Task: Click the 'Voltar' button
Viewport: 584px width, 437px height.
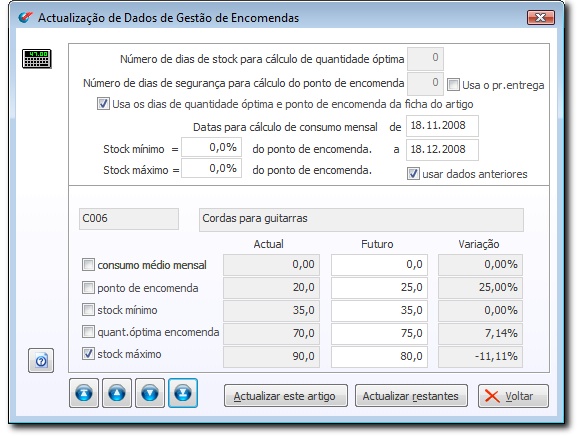Action: 513,396
